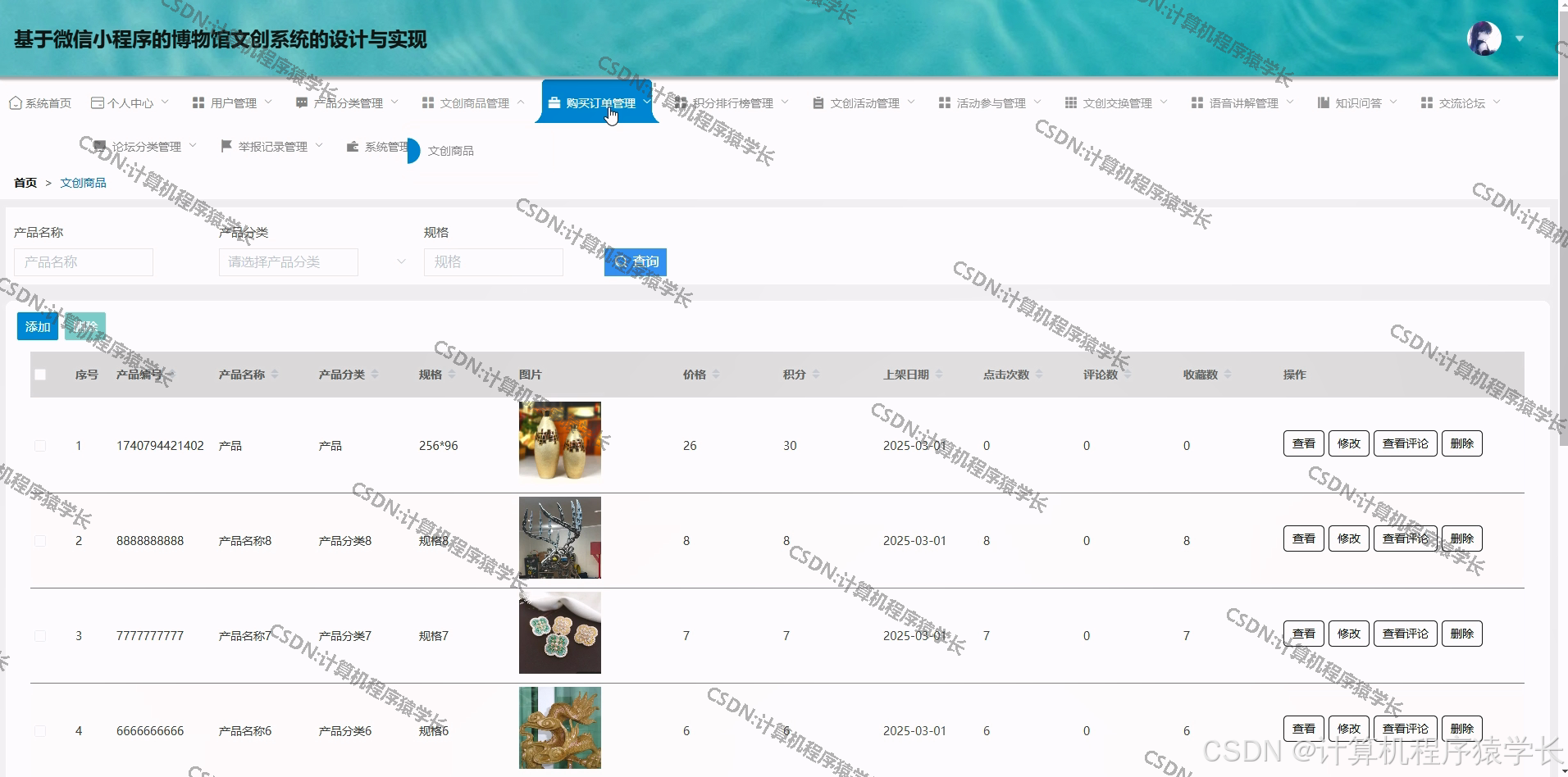Click the 系统管理 folder icon
This screenshot has height=777, width=1568.
(353, 147)
